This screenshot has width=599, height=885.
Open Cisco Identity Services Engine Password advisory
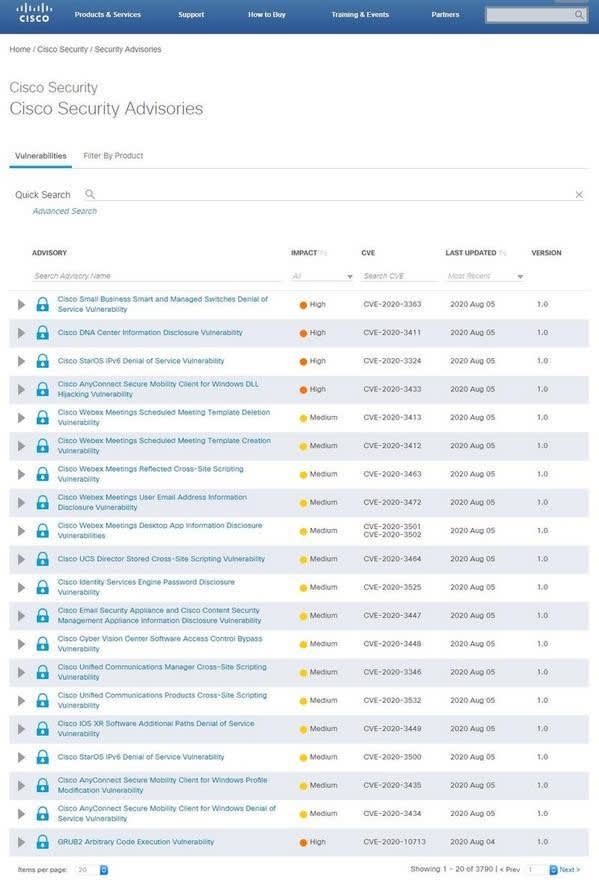pyautogui.click(x=146, y=587)
